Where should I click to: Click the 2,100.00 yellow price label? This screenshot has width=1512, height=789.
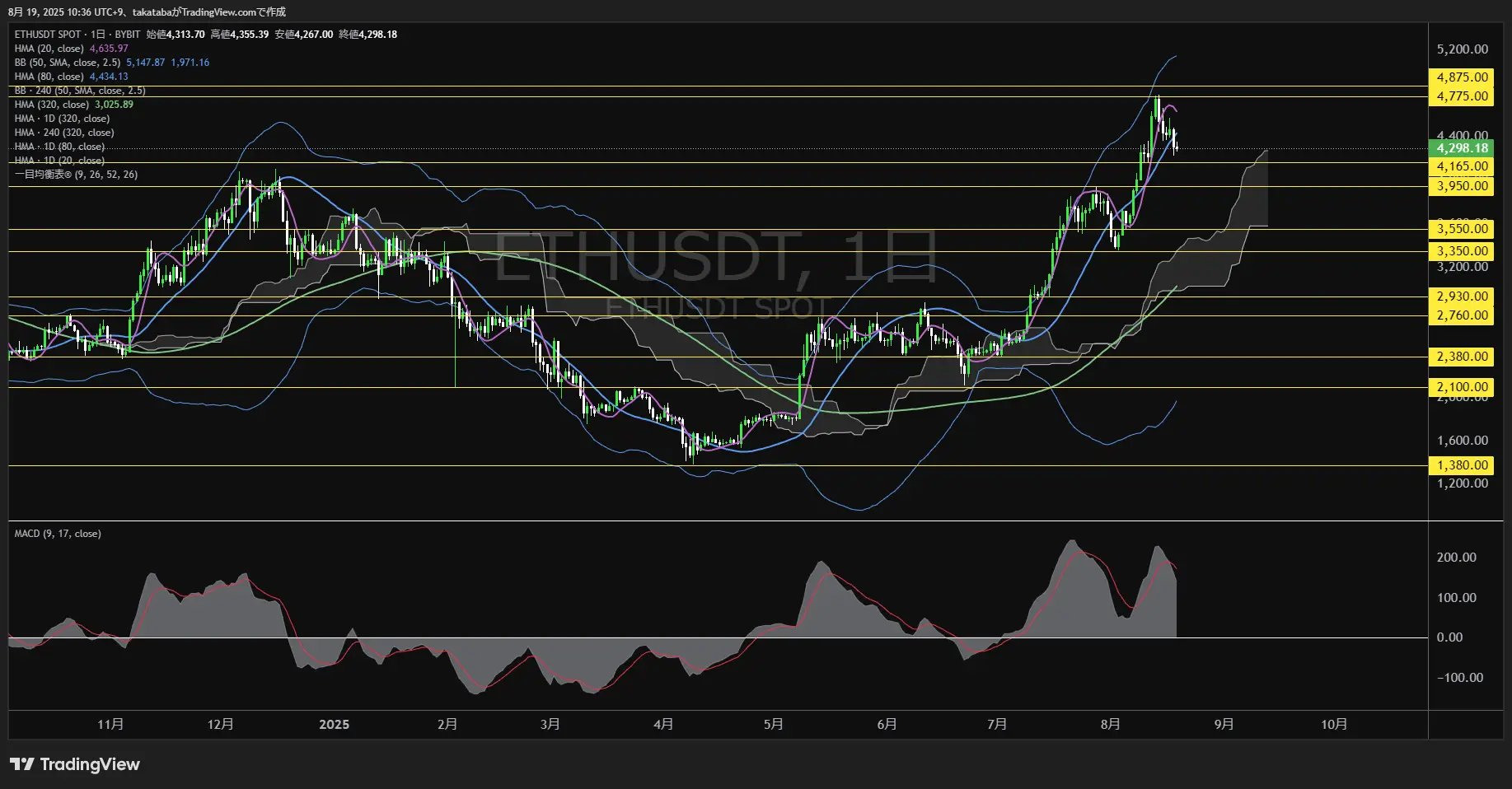tap(1462, 387)
